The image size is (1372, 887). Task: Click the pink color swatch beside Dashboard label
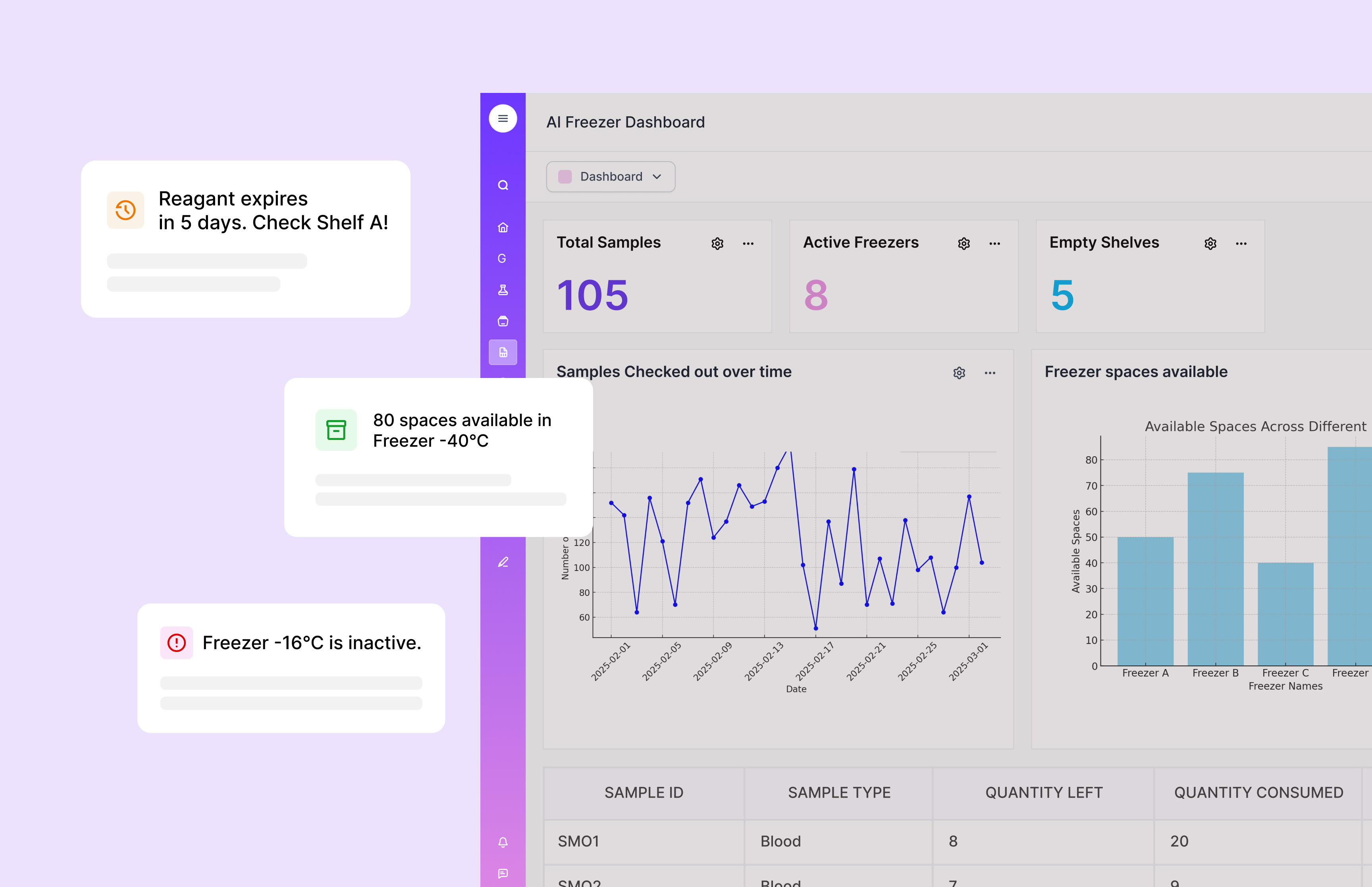tap(565, 177)
